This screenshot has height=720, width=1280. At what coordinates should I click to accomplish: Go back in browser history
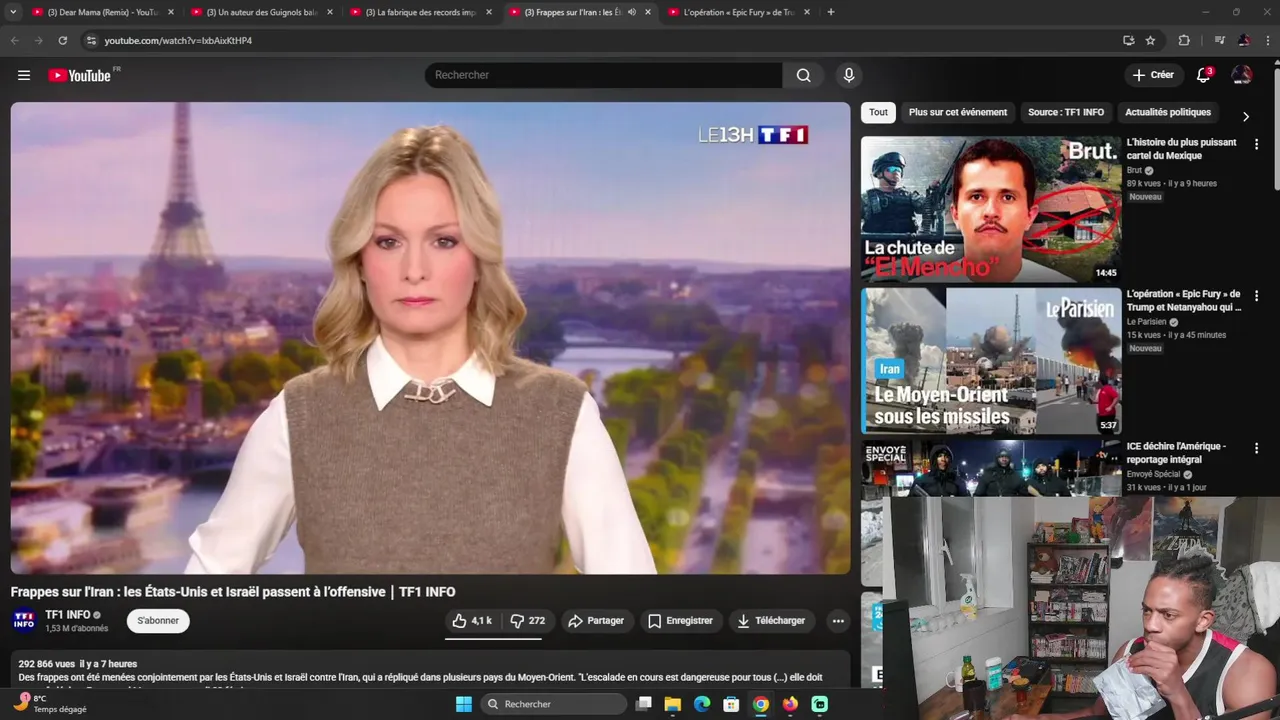14,41
